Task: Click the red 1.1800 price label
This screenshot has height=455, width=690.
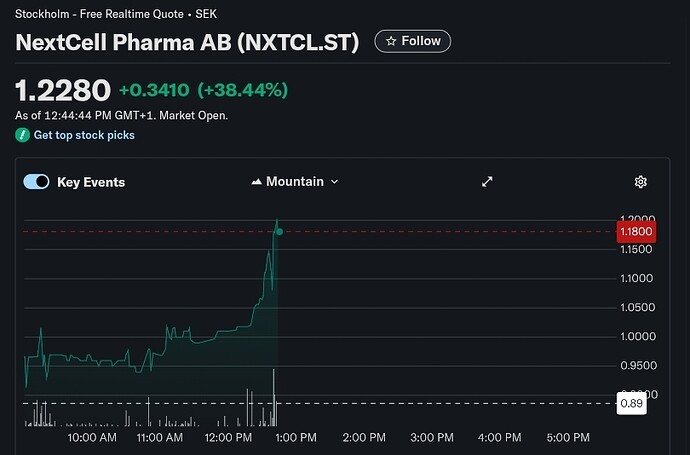Action: (x=637, y=232)
